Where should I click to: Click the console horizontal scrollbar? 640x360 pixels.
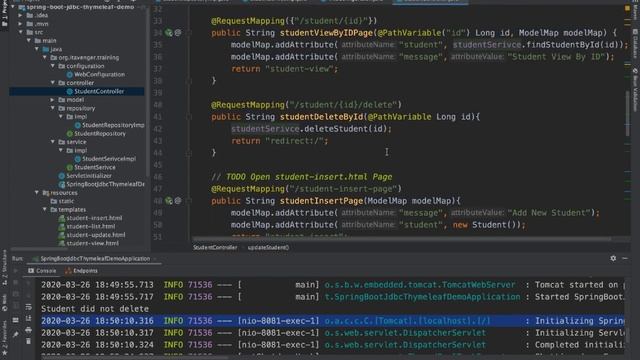[x=135, y=358]
